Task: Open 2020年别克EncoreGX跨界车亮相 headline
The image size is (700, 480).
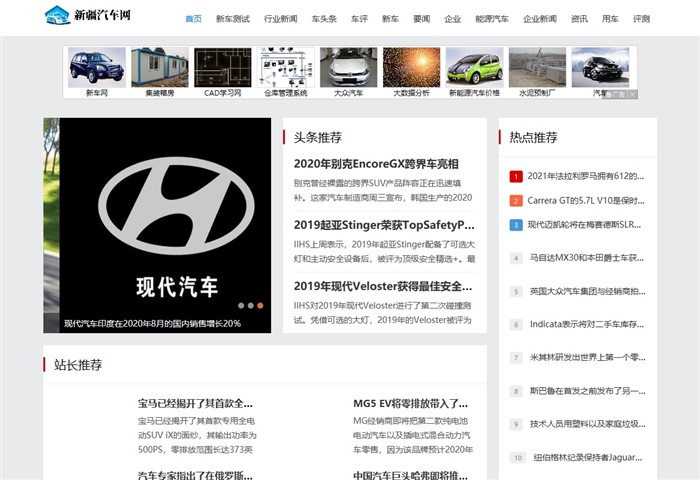Action: pyautogui.click(x=376, y=164)
